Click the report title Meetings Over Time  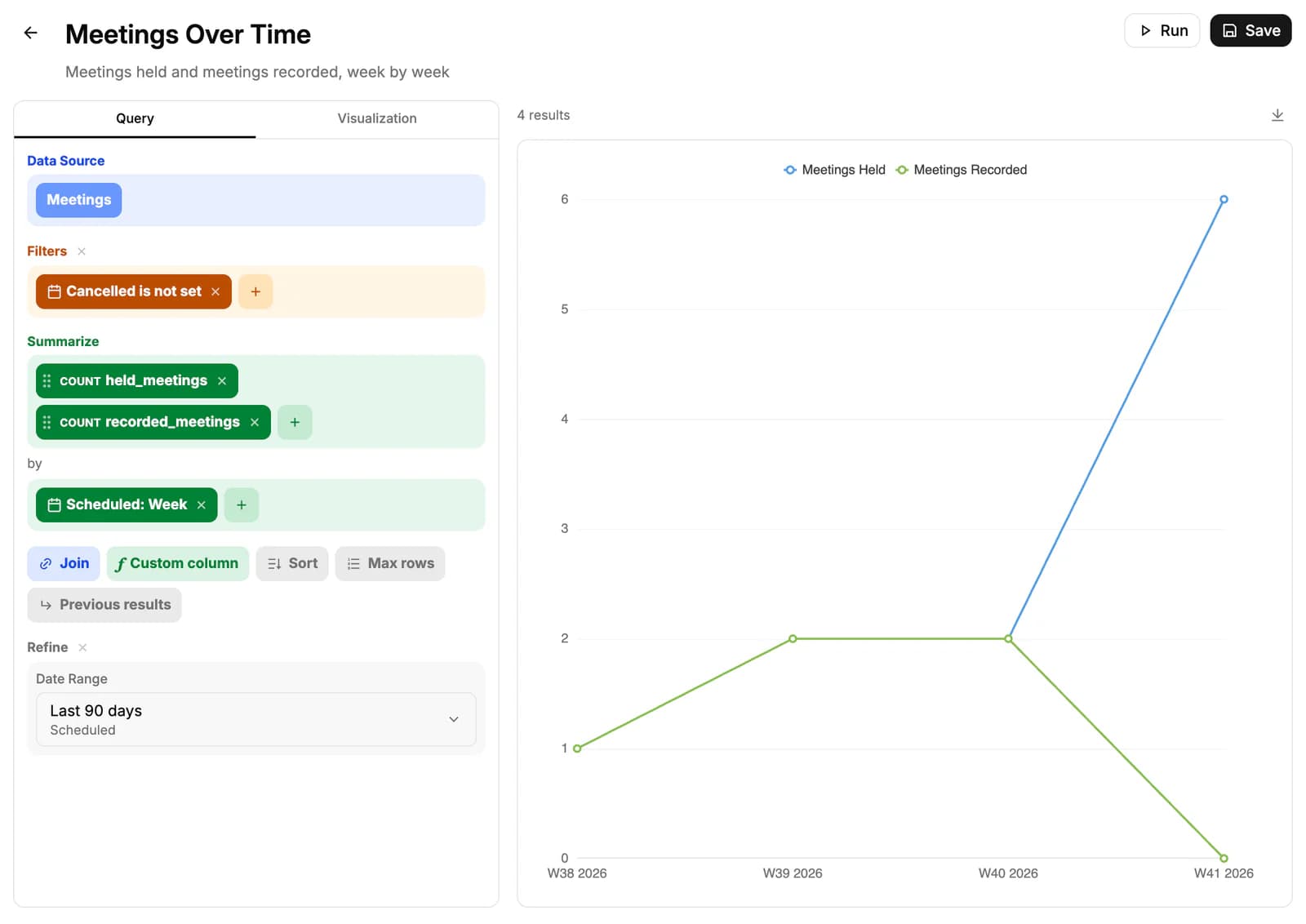click(x=188, y=34)
